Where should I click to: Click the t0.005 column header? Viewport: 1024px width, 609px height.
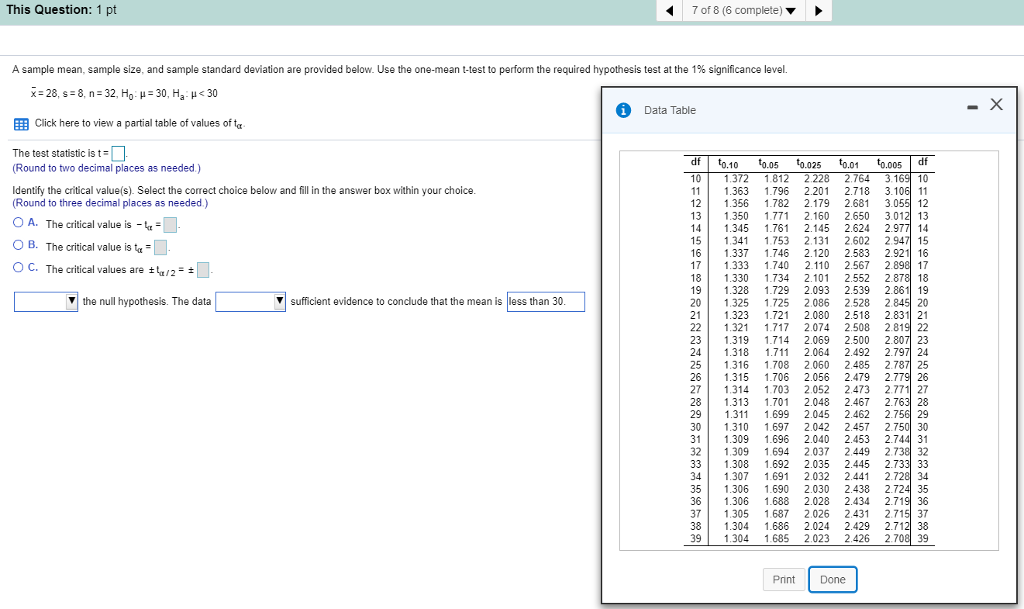coord(889,163)
